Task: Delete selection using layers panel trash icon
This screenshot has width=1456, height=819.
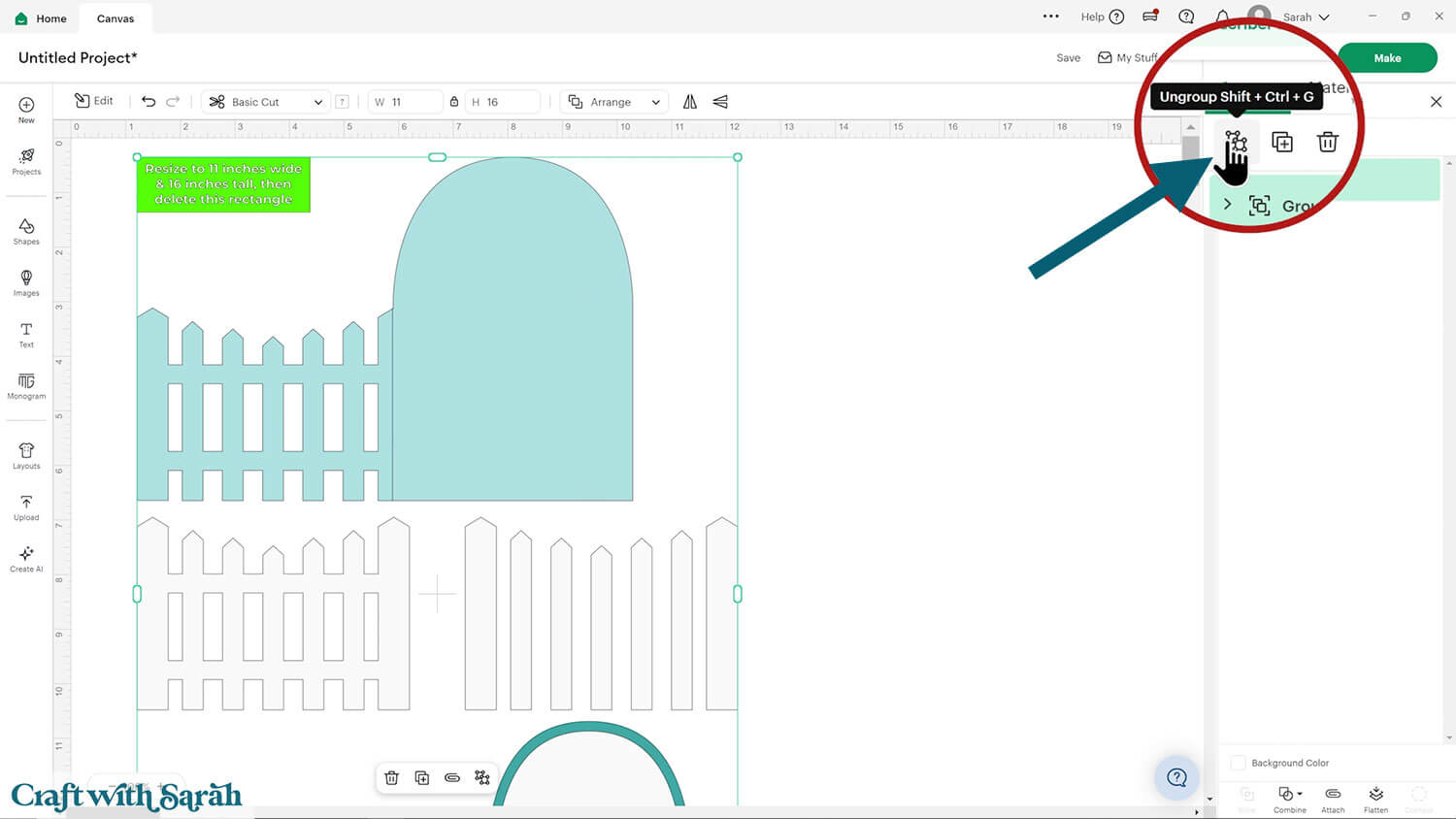Action: coord(1327,142)
